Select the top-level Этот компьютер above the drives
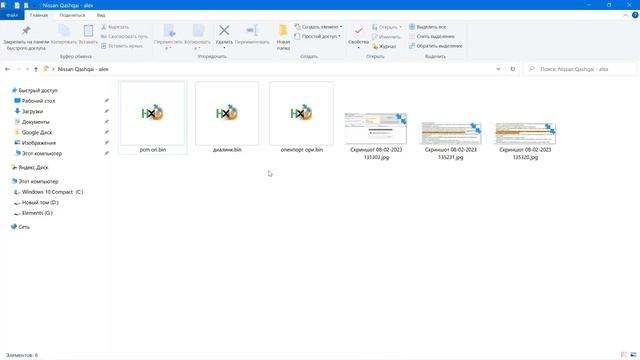 click(x=35, y=182)
